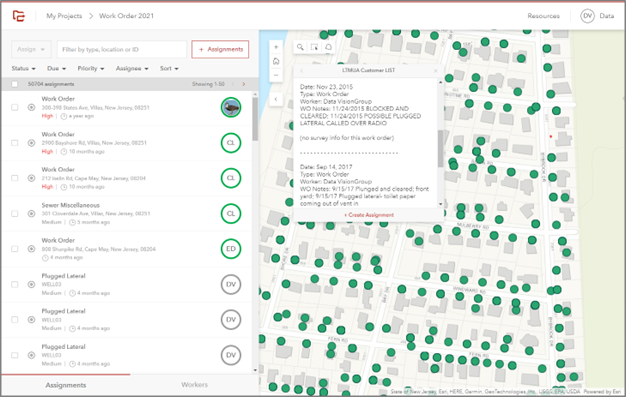Open CL avatar for Sewer Miscellaneous
The height and width of the screenshot is (397, 626).
point(231,213)
